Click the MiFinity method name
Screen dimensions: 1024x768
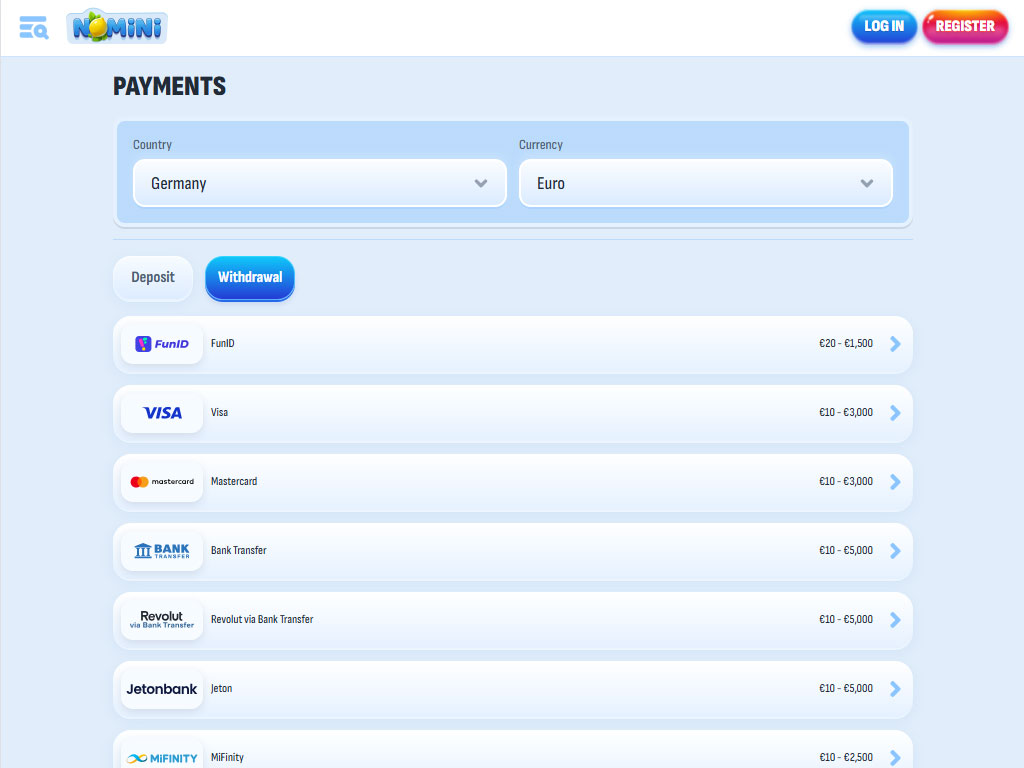[x=227, y=758]
